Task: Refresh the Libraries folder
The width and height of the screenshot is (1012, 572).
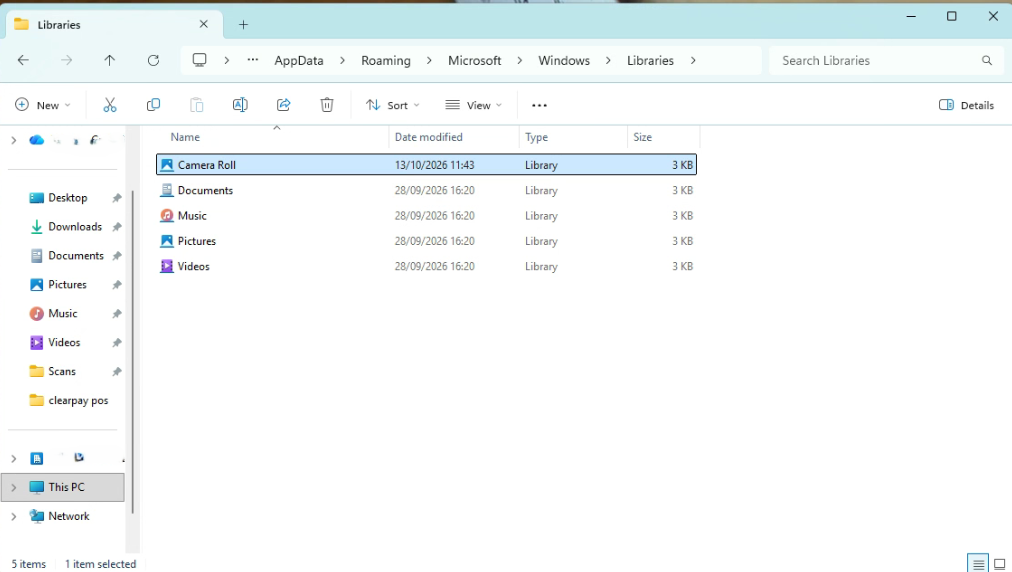Action: [153, 60]
